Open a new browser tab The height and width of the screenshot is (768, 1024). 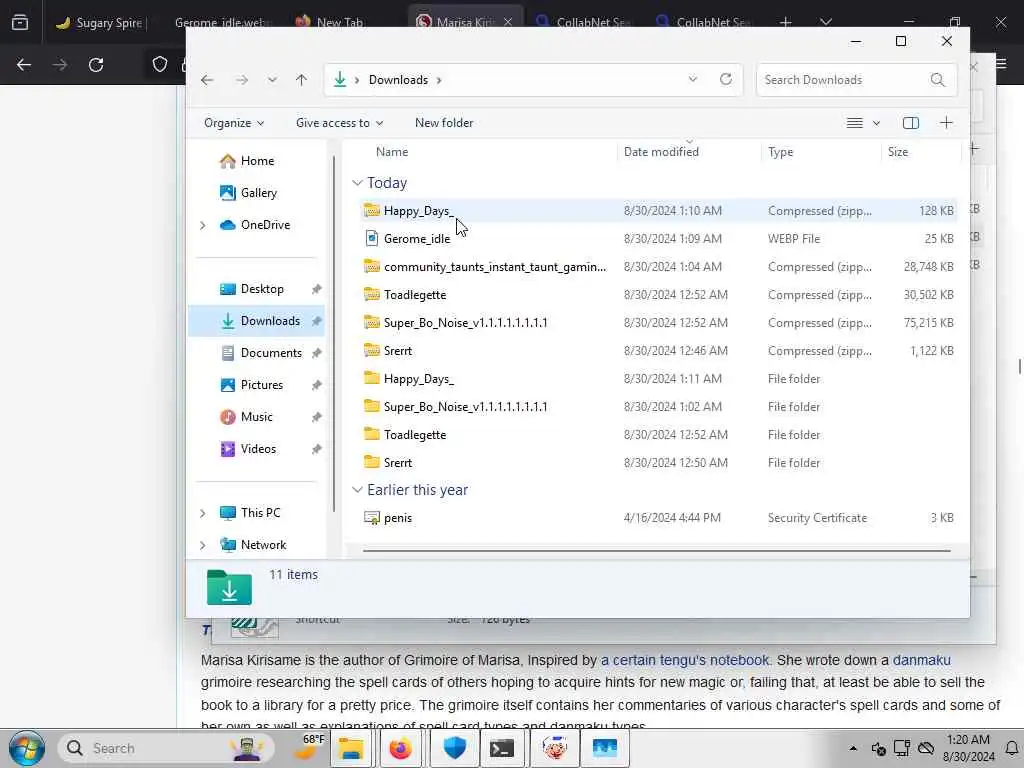(x=786, y=23)
